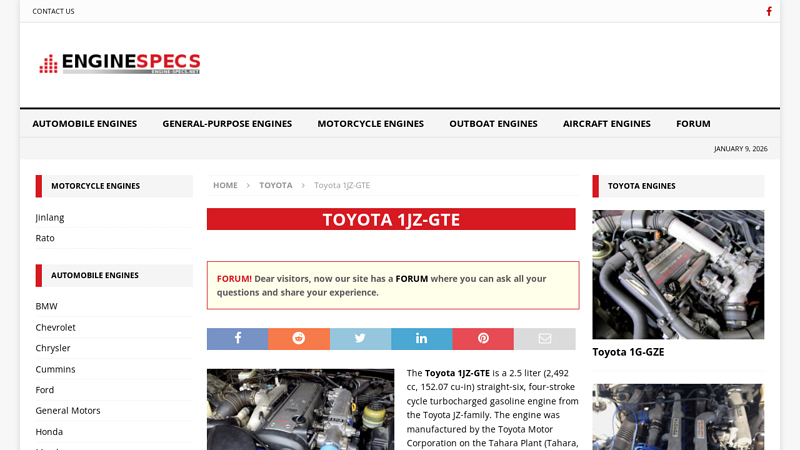The height and width of the screenshot is (450, 800).
Task: Share article on LinkedIn
Action: point(421,339)
